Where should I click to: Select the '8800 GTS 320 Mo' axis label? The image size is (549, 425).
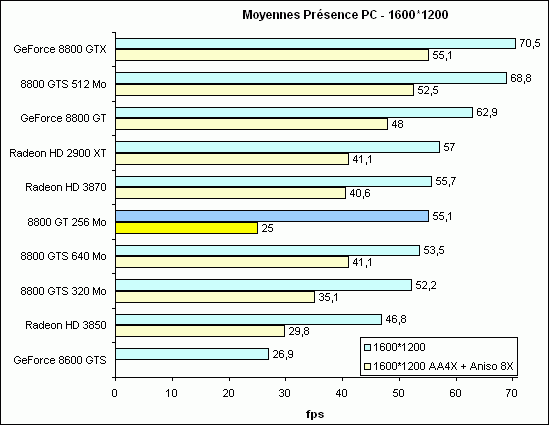coord(63,291)
